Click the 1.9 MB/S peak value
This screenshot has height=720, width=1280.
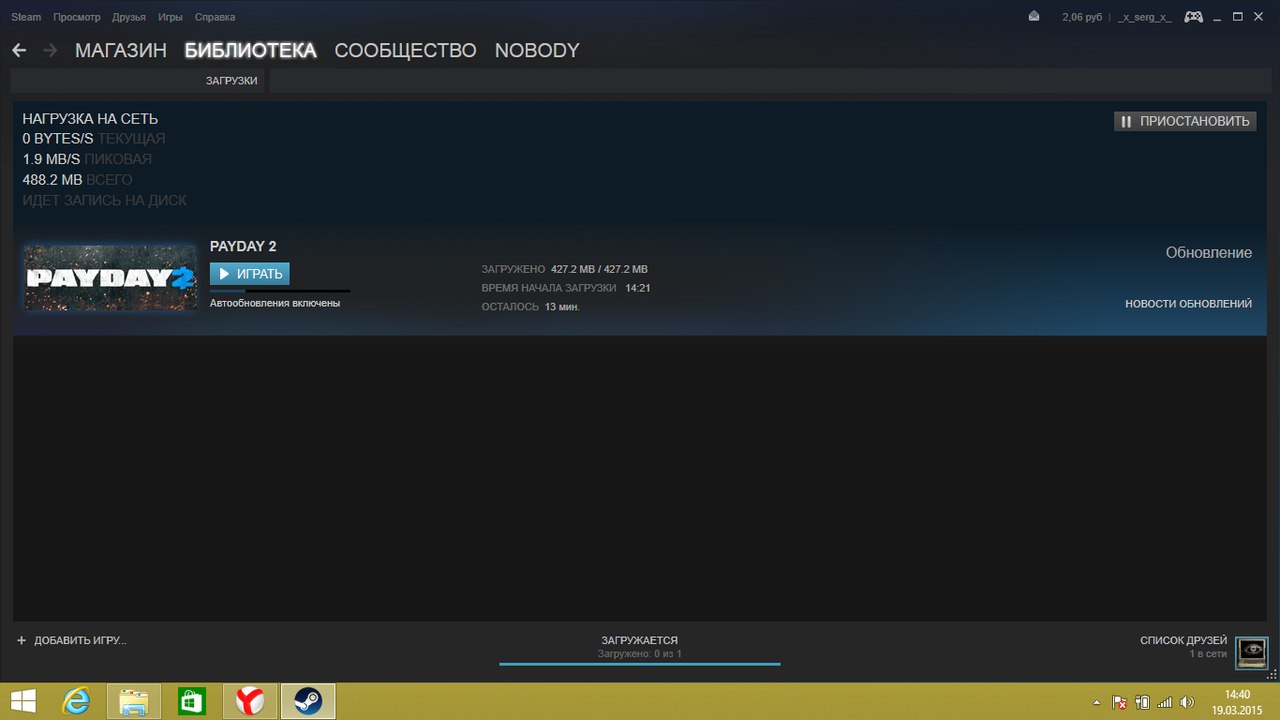51,160
